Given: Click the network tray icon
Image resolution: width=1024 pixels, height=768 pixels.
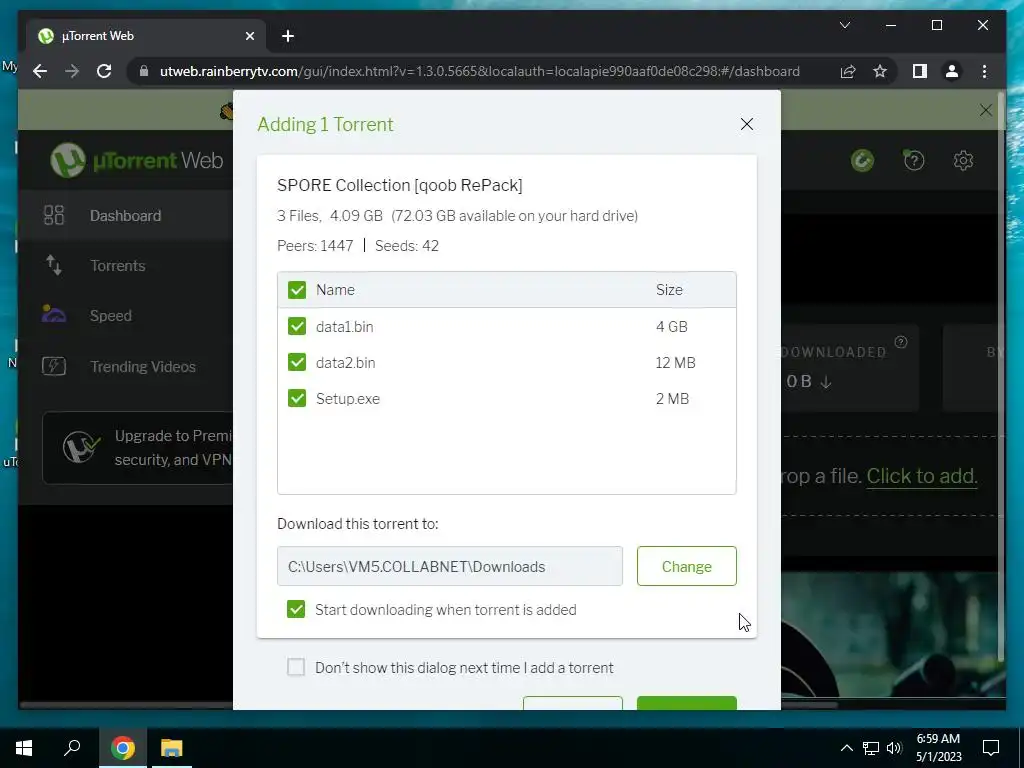Looking at the screenshot, I should [x=871, y=748].
